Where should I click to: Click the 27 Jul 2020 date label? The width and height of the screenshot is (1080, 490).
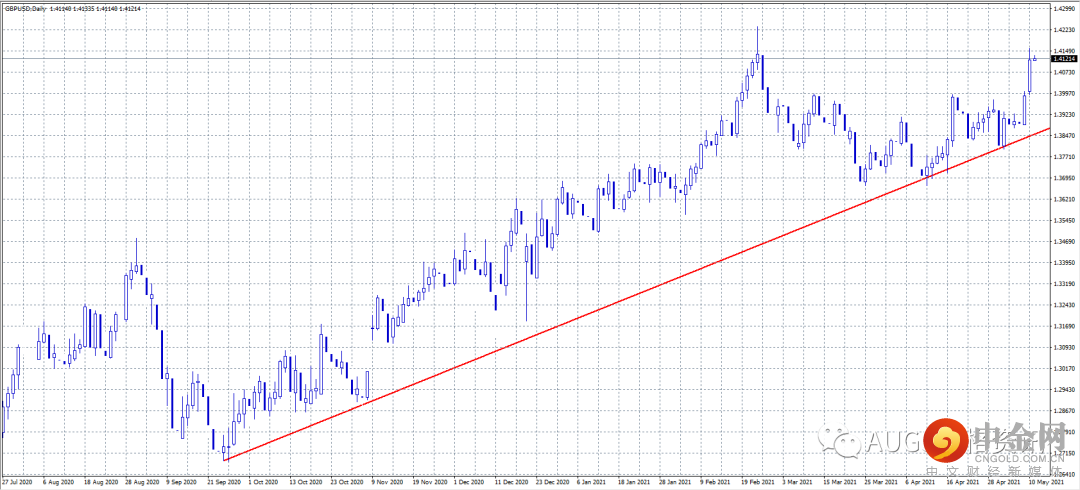pyautogui.click(x=15, y=484)
